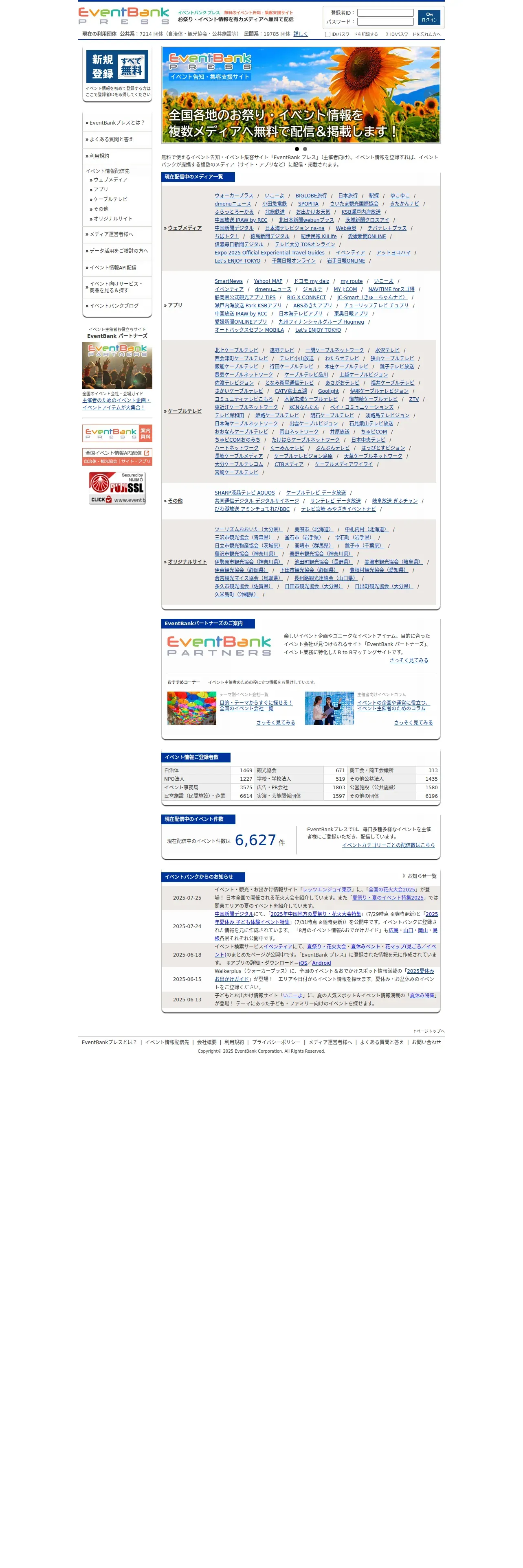Click news date 2025-07-25
This screenshot has height=1568, width=523.
[187, 898]
